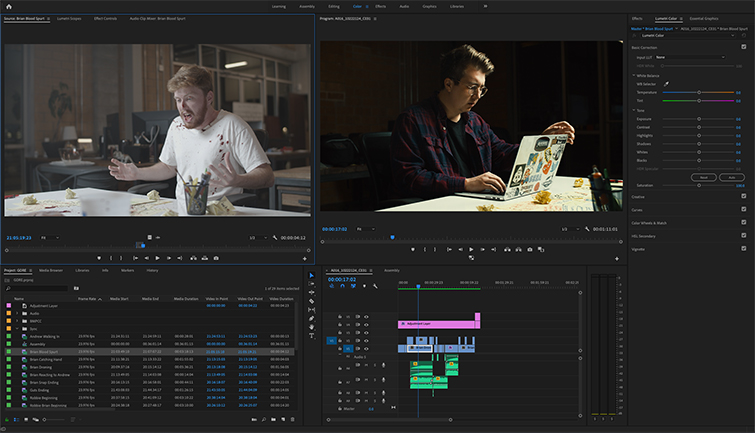Open timeline display settings wrench
755x433 pixels.
[x=375, y=286]
